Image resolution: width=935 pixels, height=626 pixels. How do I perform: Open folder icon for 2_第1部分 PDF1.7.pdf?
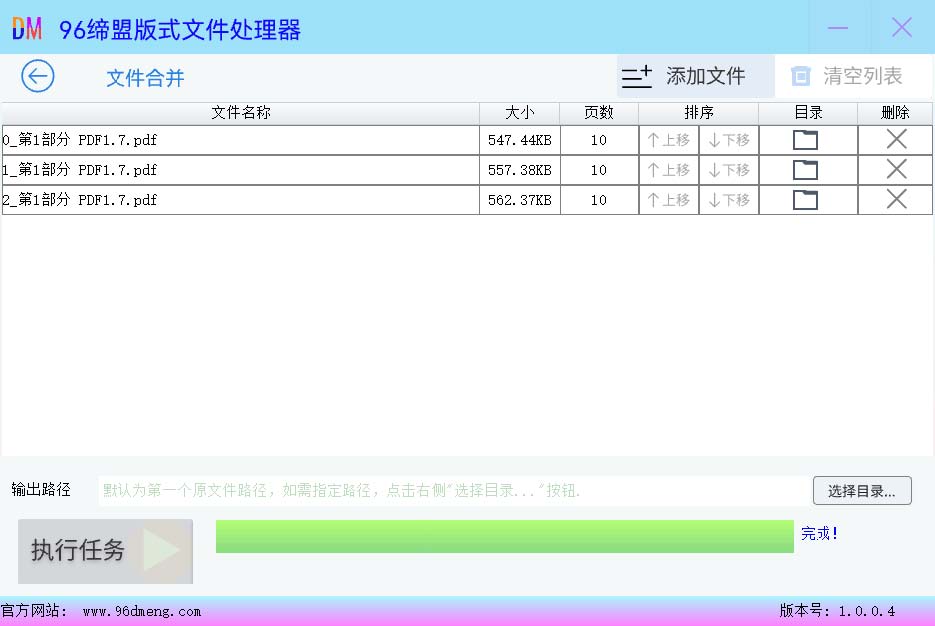click(x=805, y=200)
